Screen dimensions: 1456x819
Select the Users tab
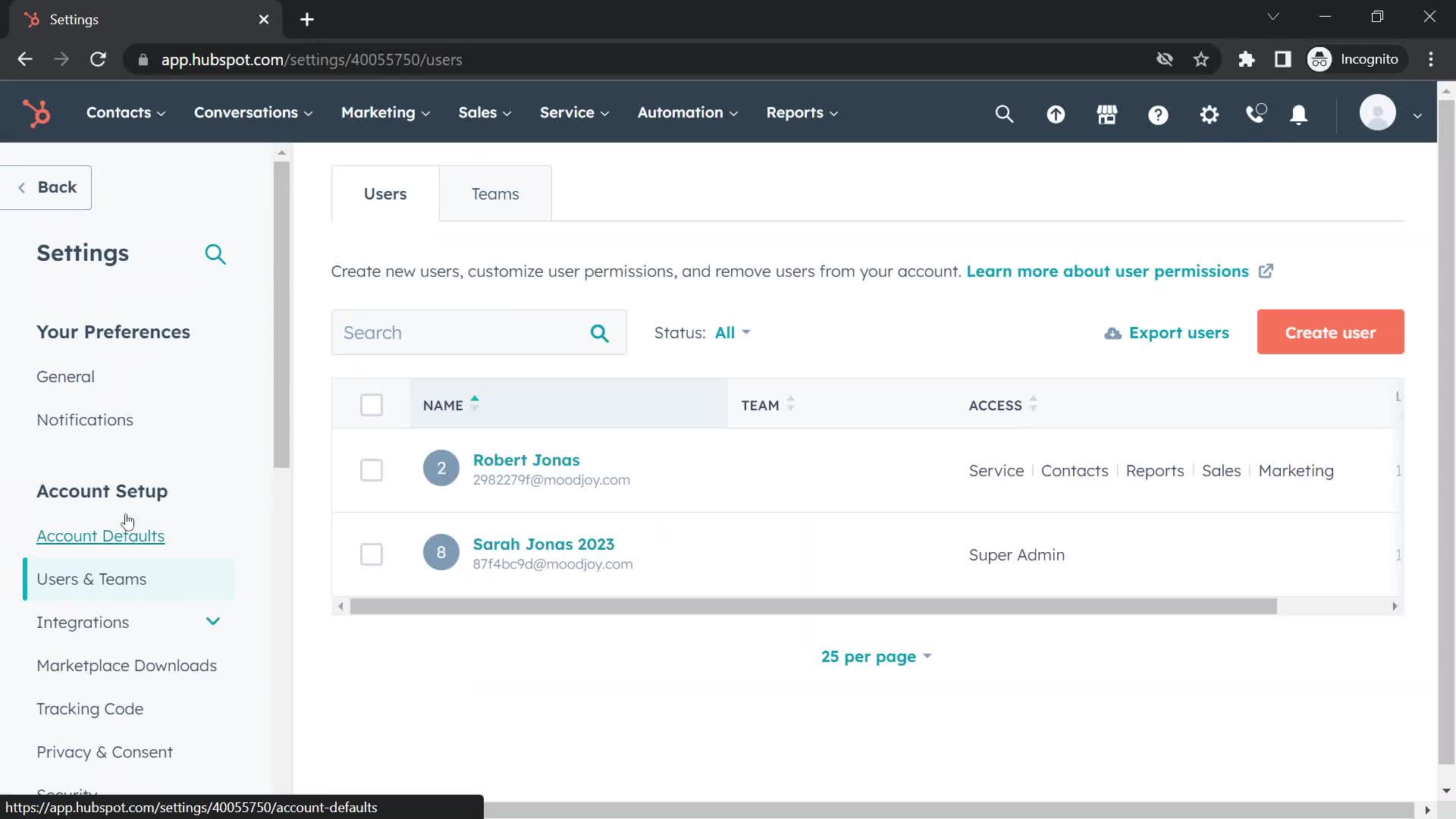coord(385,193)
